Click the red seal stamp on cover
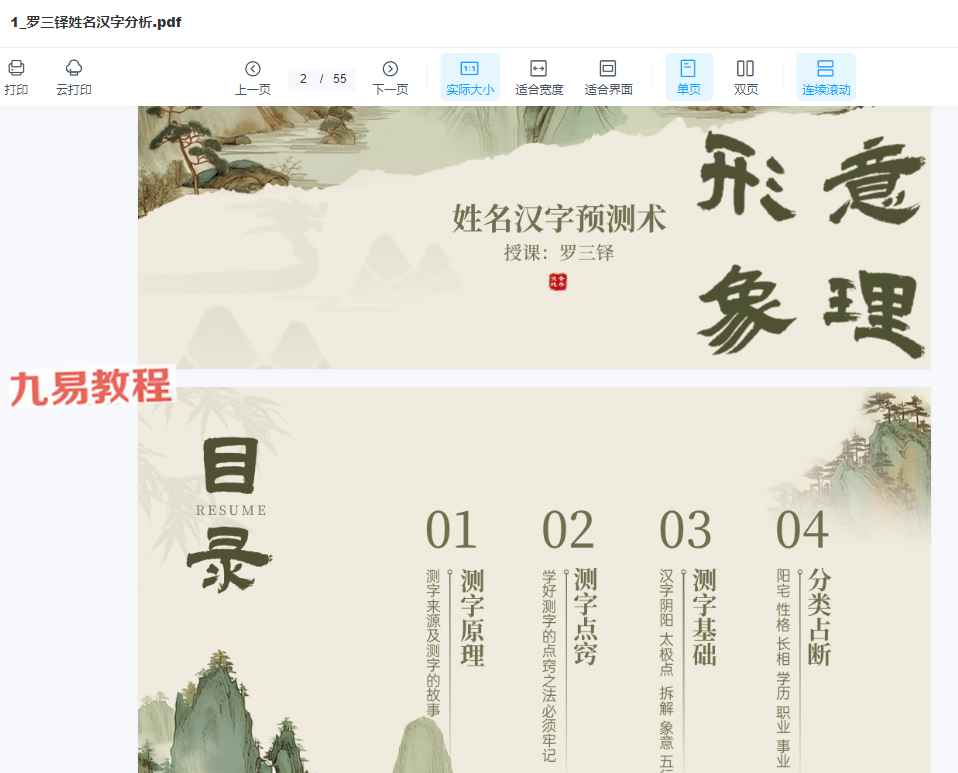The width and height of the screenshot is (958, 773). pos(558,282)
